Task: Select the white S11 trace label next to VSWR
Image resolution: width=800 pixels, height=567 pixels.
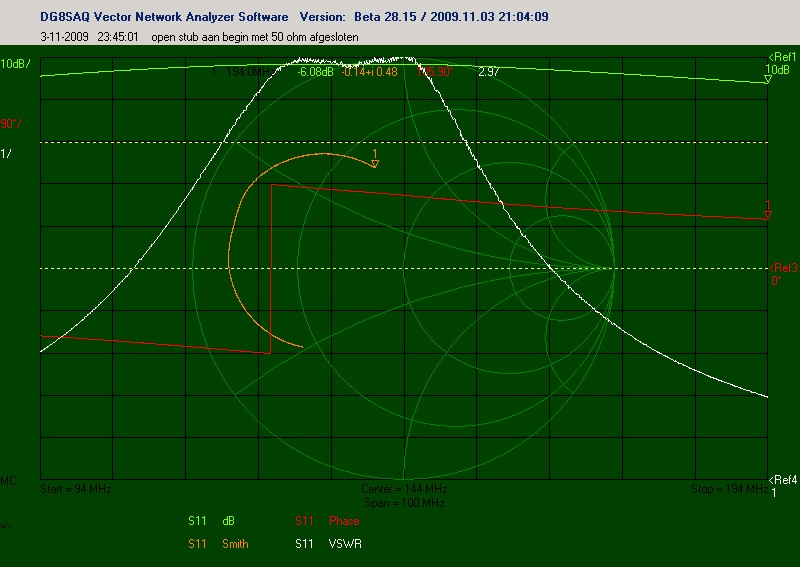Action: (304, 544)
